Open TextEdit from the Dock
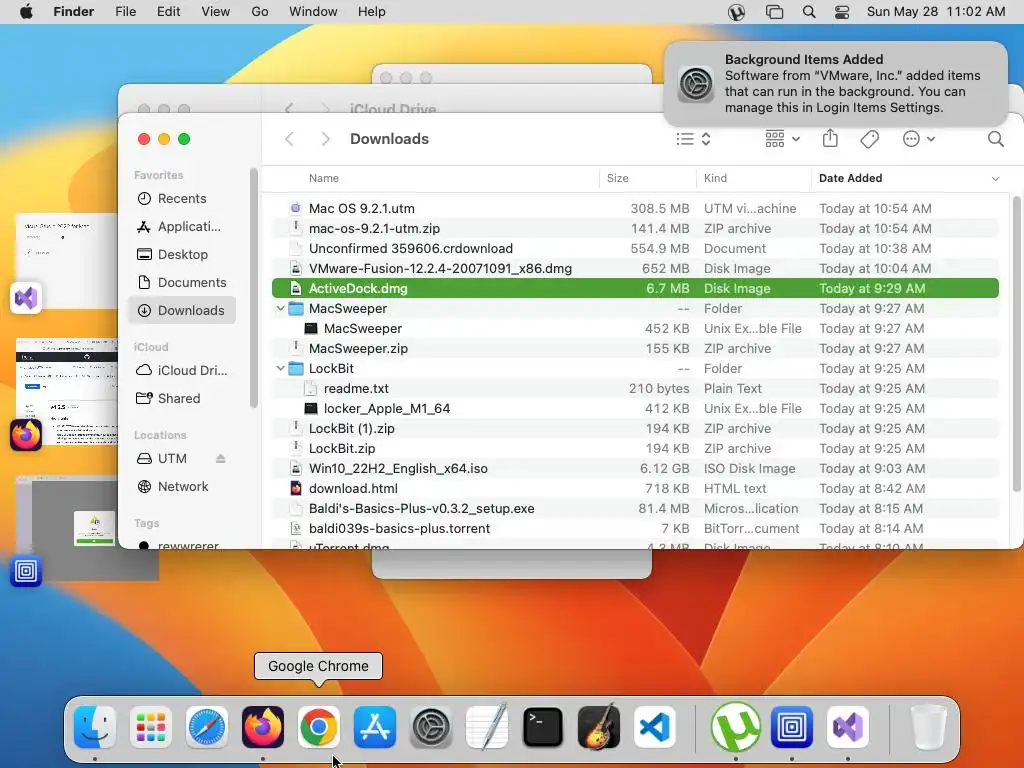1024x768 pixels. (487, 726)
